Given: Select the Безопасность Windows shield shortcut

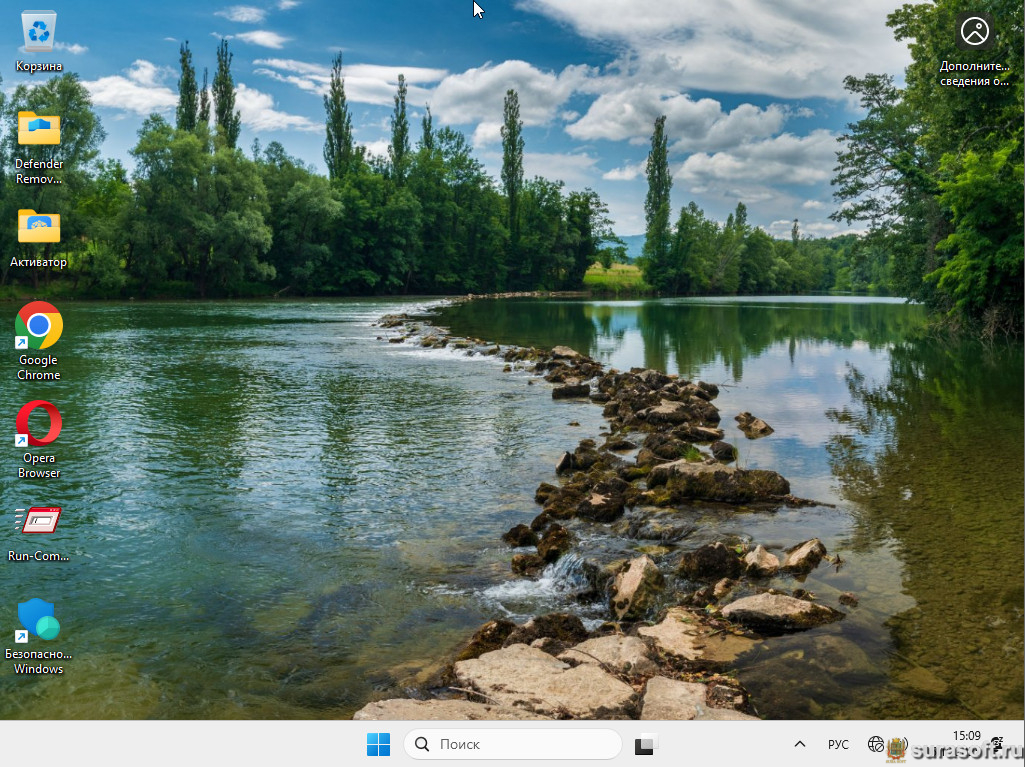Looking at the screenshot, I should (x=39, y=620).
